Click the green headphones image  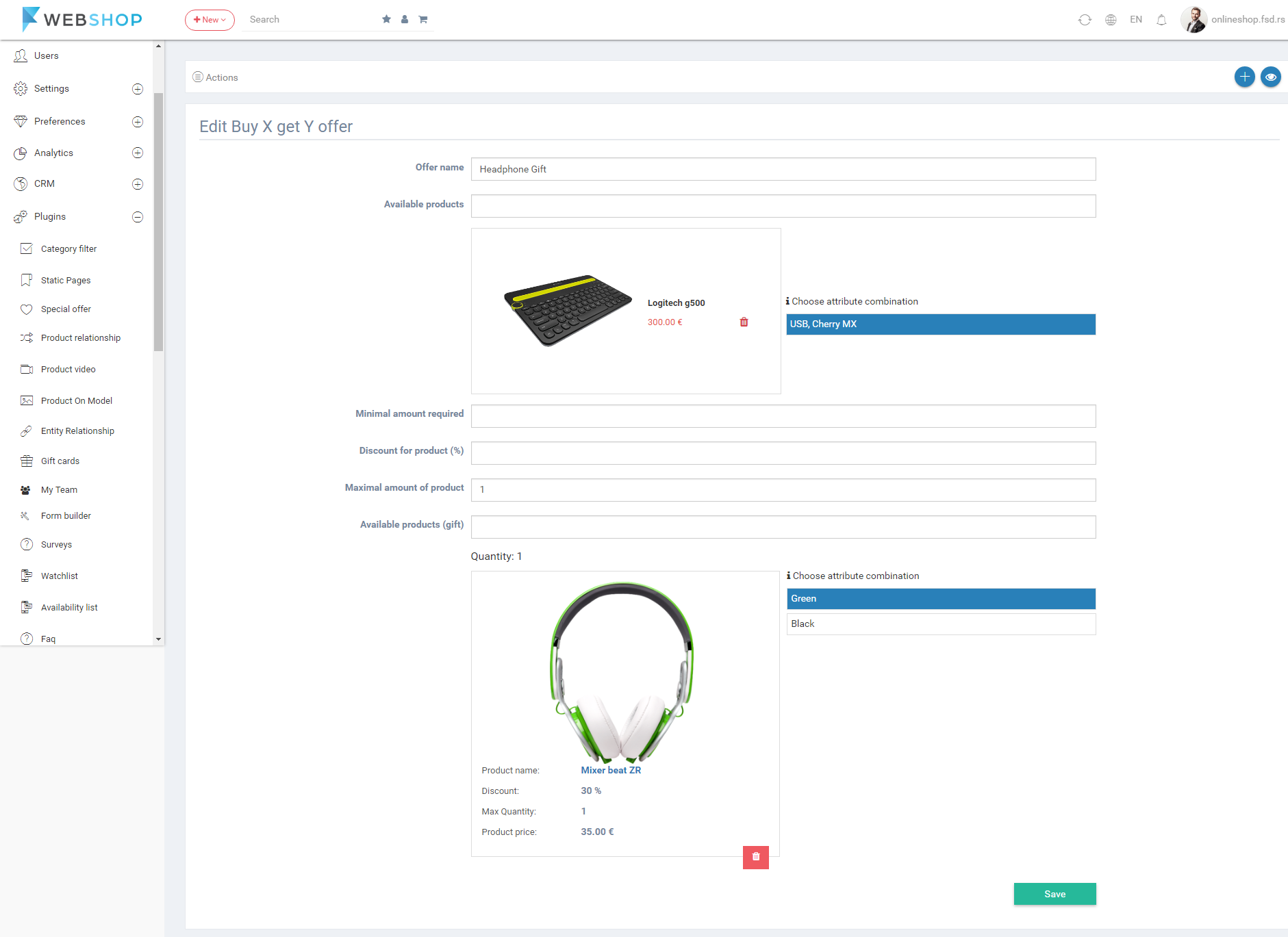tap(622, 672)
